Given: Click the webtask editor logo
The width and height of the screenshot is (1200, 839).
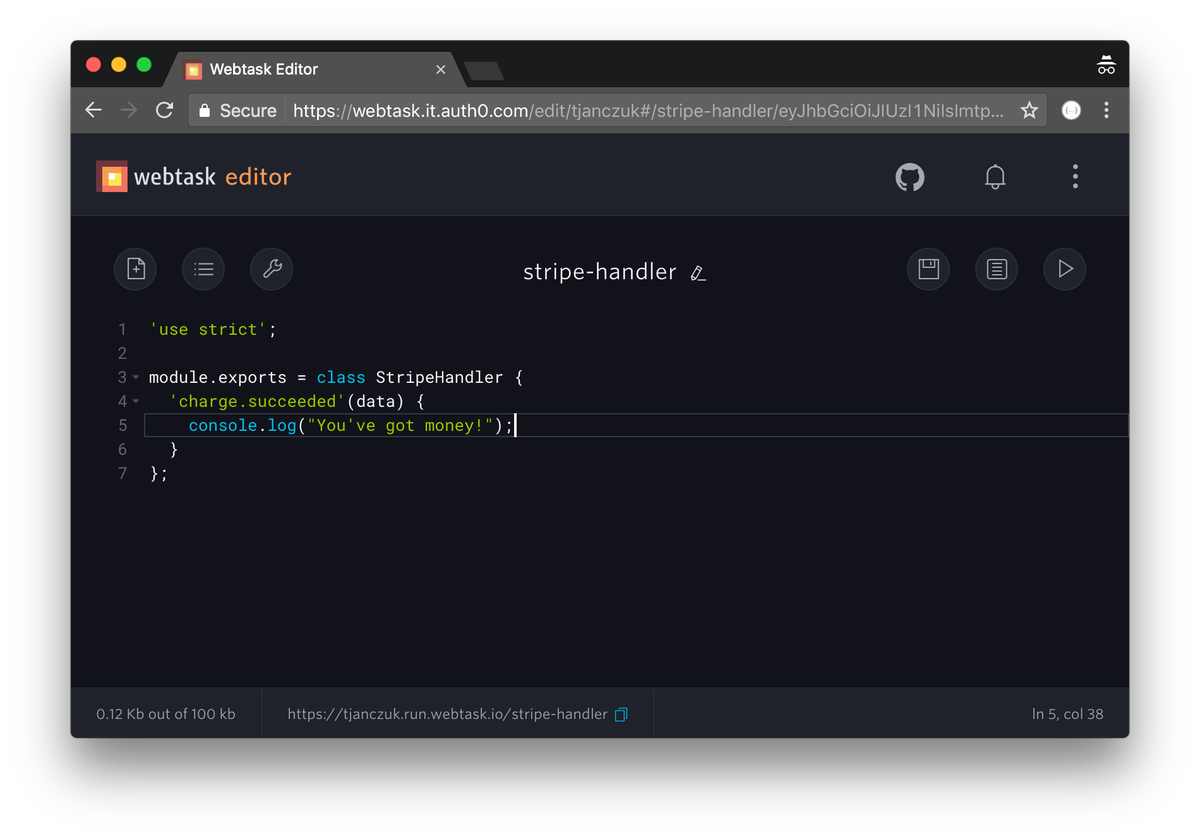Looking at the screenshot, I should pos(194,177).
